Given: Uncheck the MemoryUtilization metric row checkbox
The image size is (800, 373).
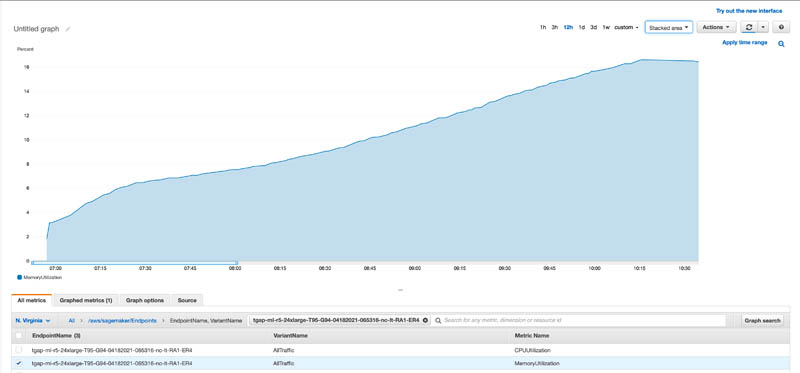Looking at the screenshot, I should tap(19, 363).
